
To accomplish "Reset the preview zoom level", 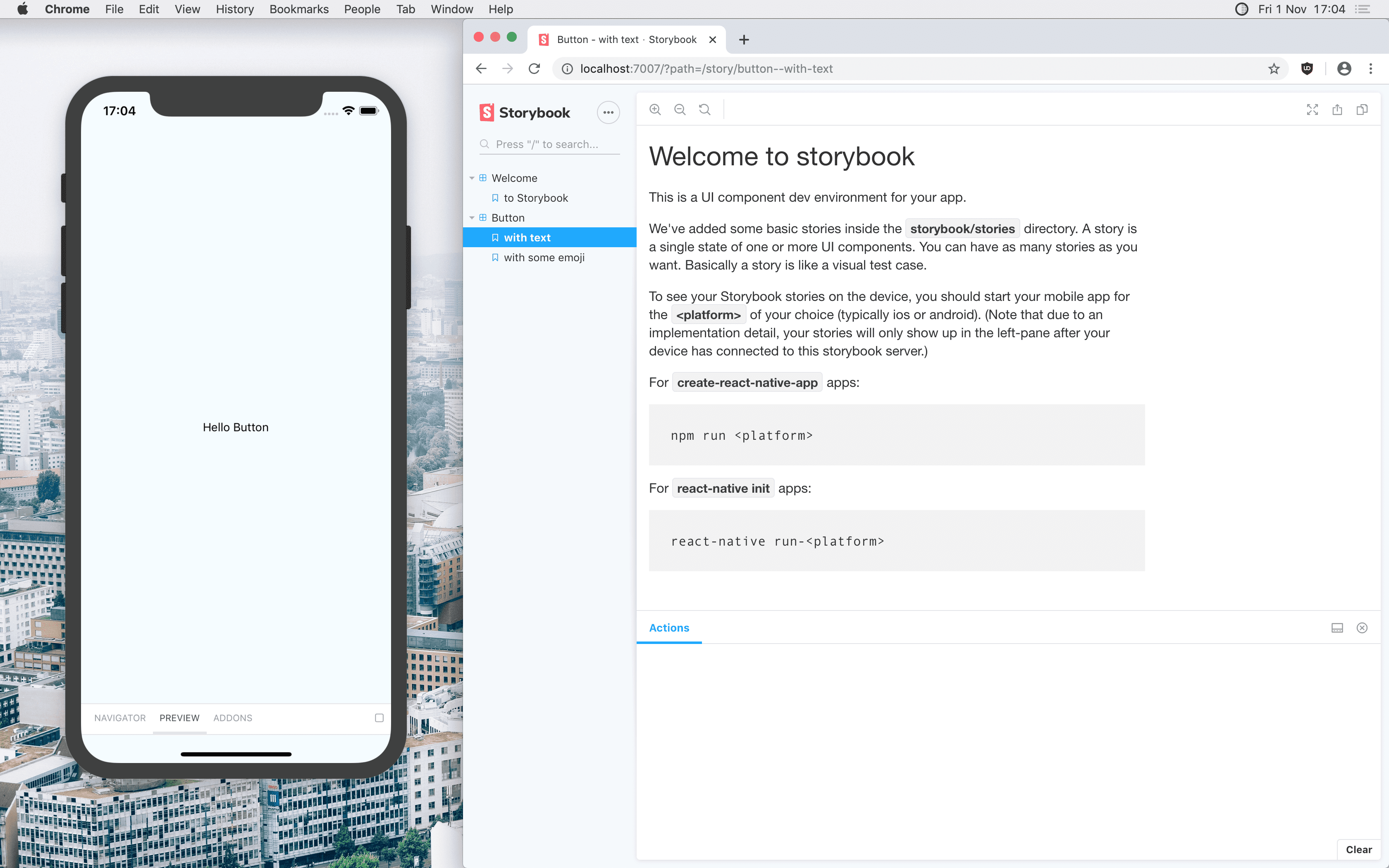I will coord(704,109).
